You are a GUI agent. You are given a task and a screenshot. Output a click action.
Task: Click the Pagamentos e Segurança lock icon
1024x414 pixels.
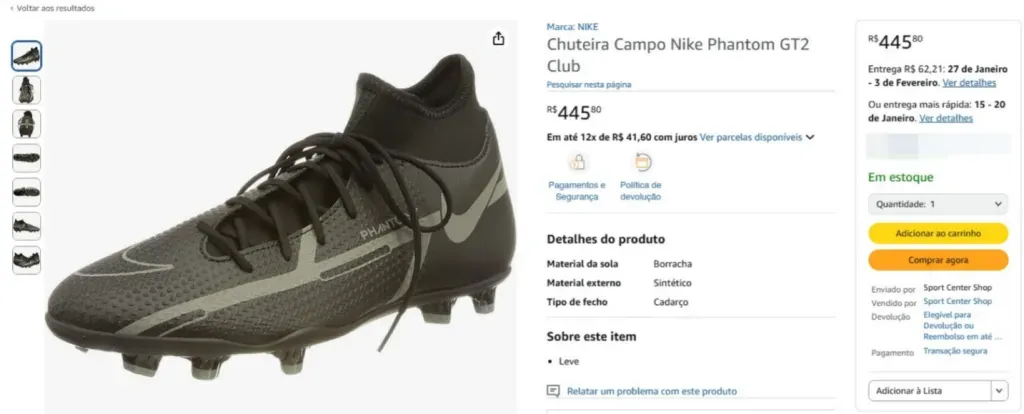pos(577,162)
